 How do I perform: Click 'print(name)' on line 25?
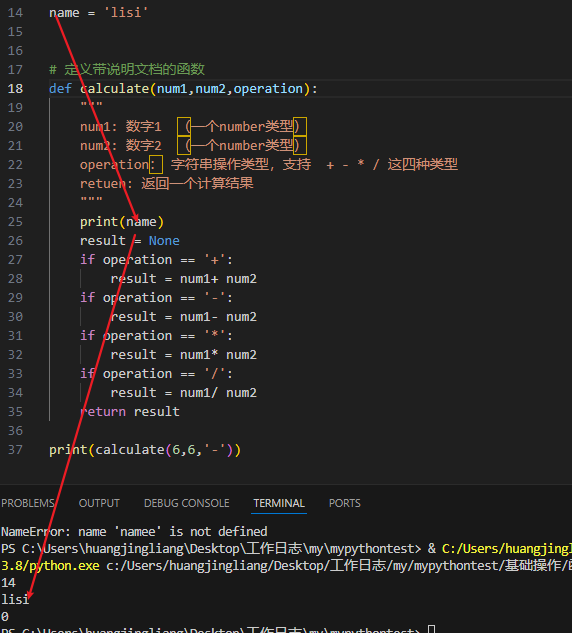click(122, 222)
